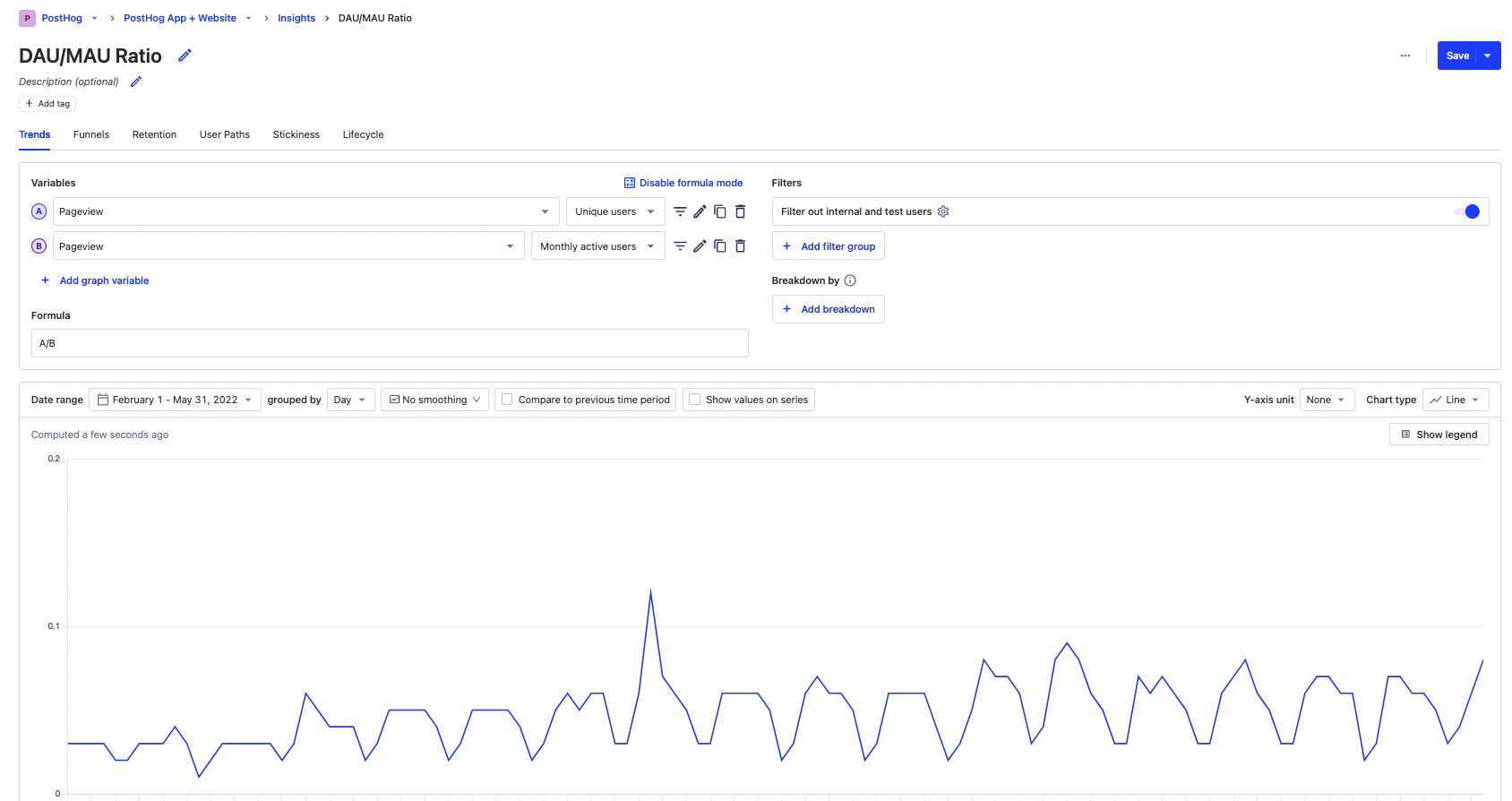Image resolution: width=1512 pixels, height=801 pixels.
Task: Open the three-dot more options menu
Action: point(1405,56)
